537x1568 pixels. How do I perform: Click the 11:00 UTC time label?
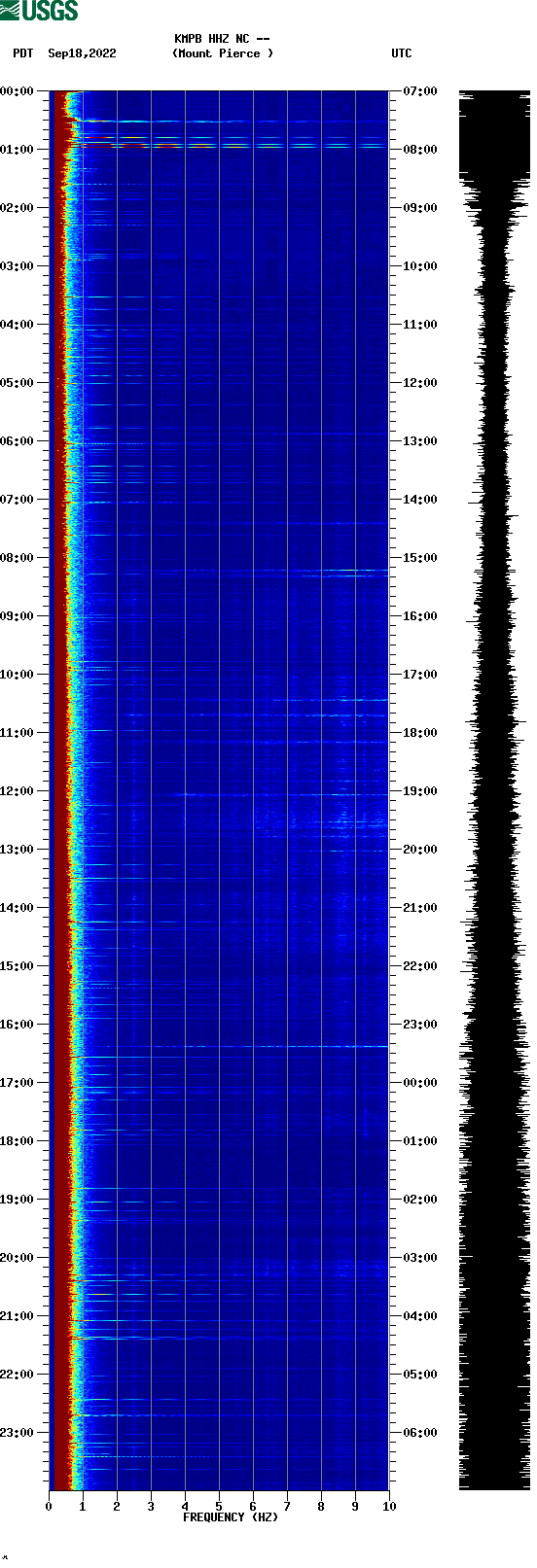point(420,325)
